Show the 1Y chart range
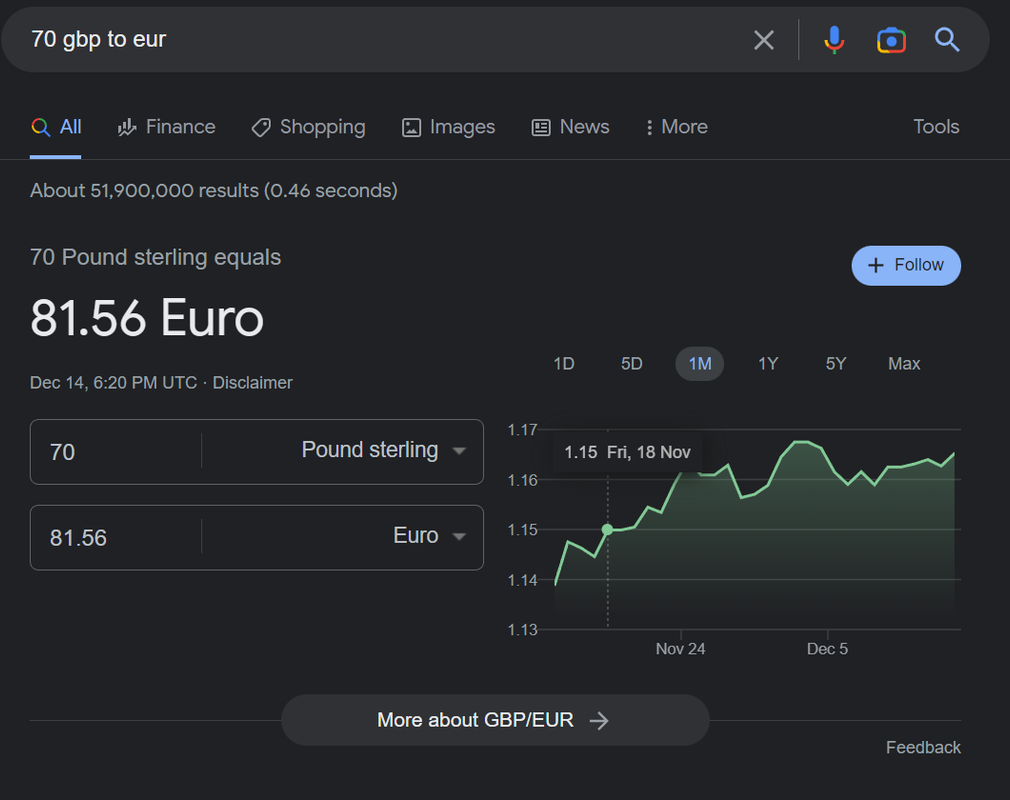The width and height of the screenshot is (1010, 800). pyautogui.click(x=768, y=364)
